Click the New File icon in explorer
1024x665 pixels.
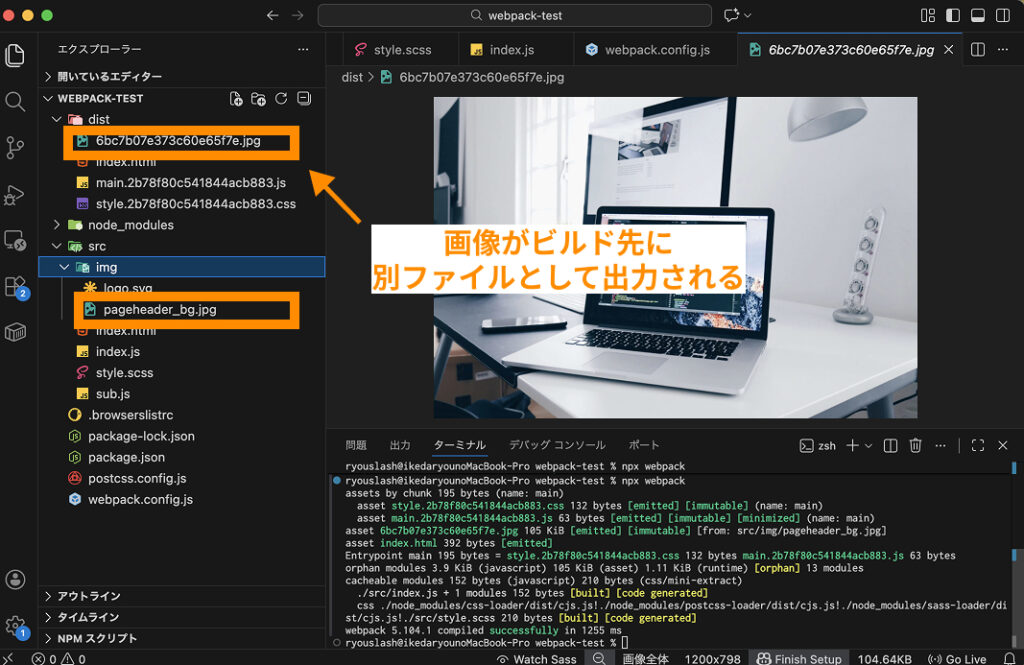coord(236,99)
